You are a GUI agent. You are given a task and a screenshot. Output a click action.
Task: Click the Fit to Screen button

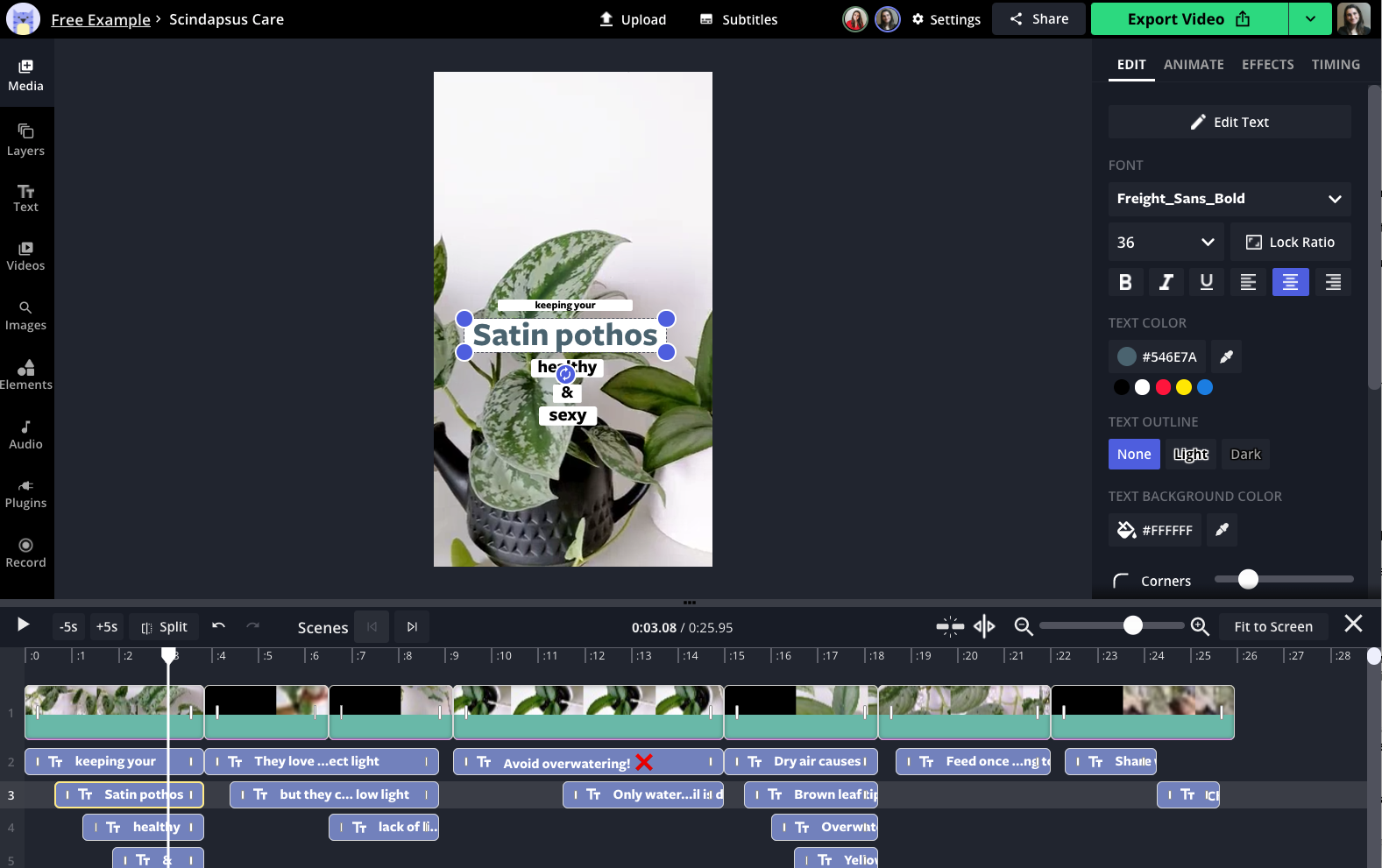click(x=1272, y=626)
